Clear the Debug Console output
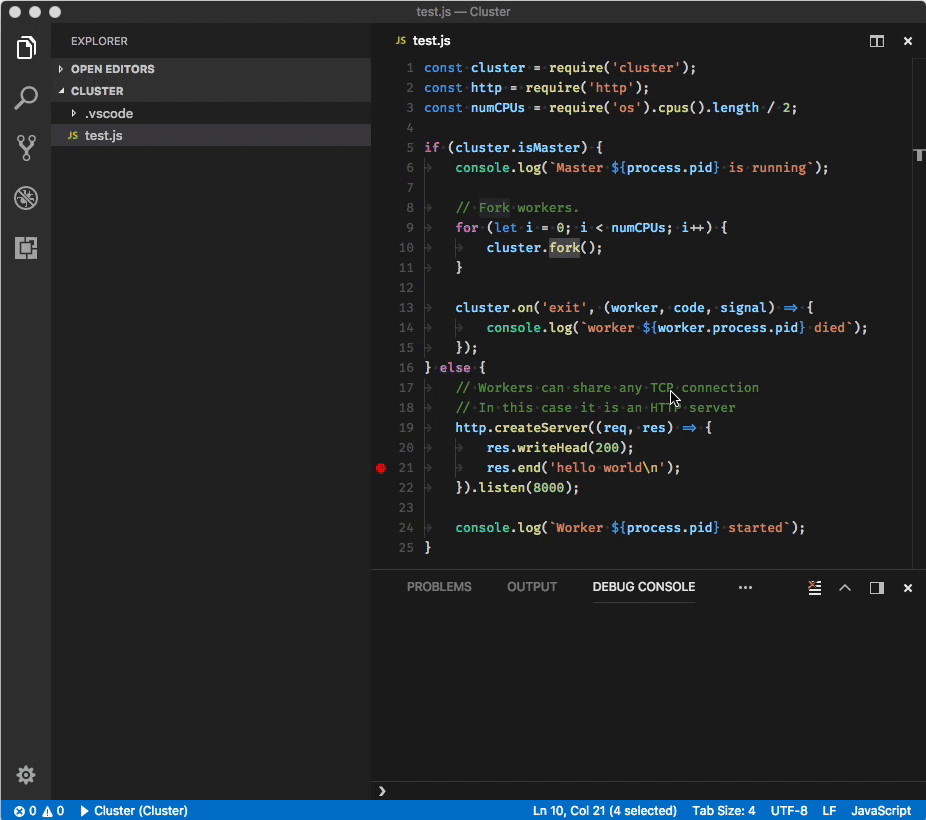Screen dimensions: 926x820 pos(814,588)
